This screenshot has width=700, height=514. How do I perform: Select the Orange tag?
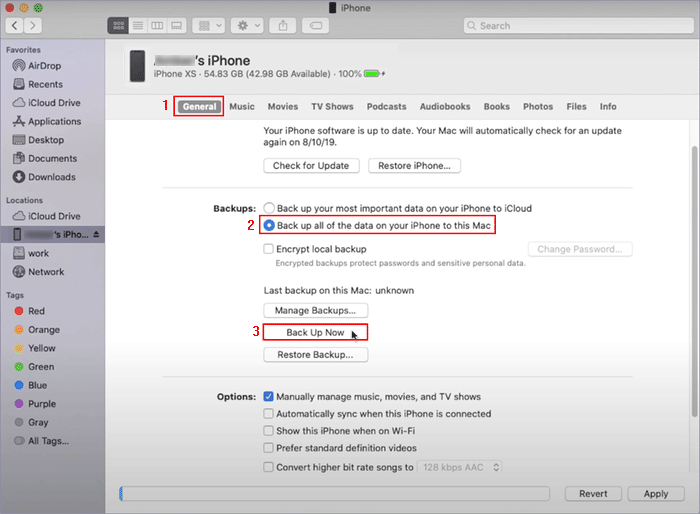(37, 330)
